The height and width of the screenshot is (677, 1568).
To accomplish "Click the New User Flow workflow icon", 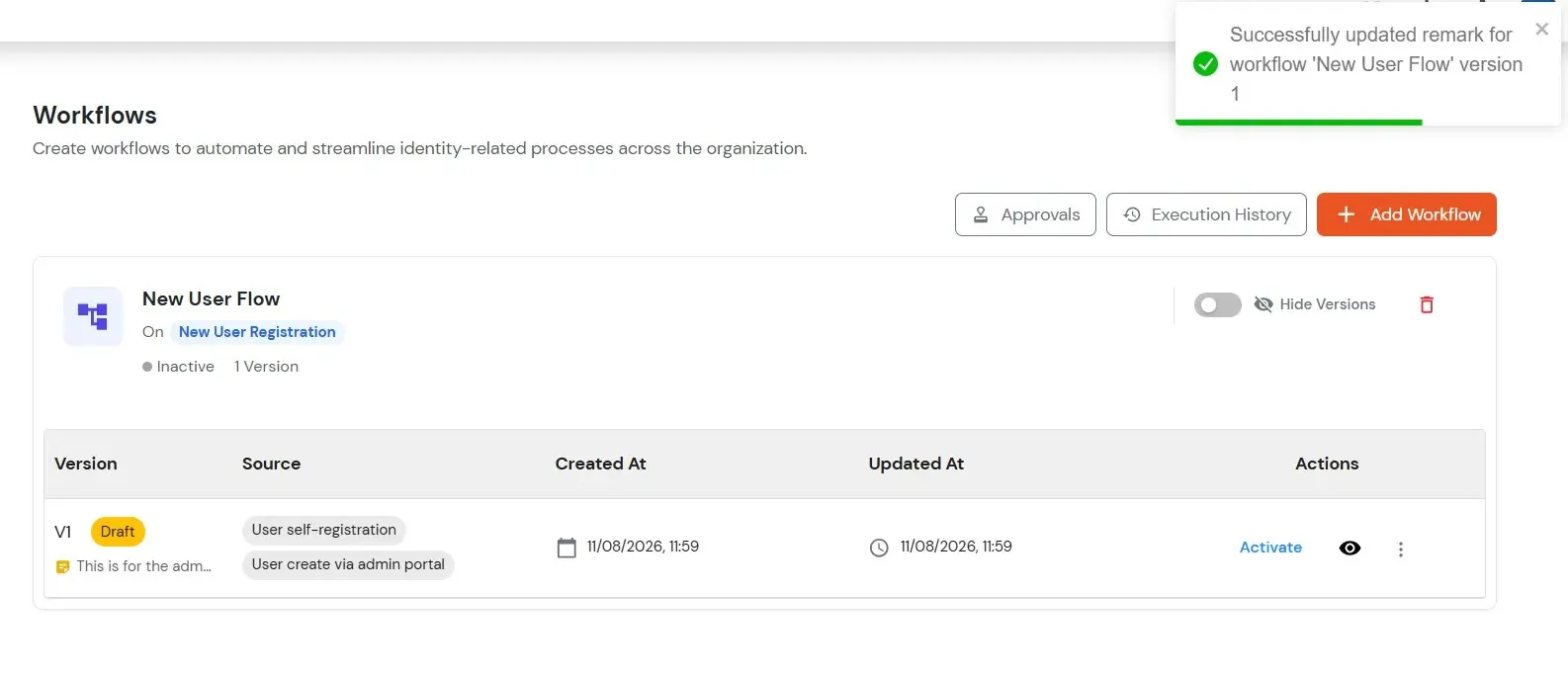I will pos(93,316).
